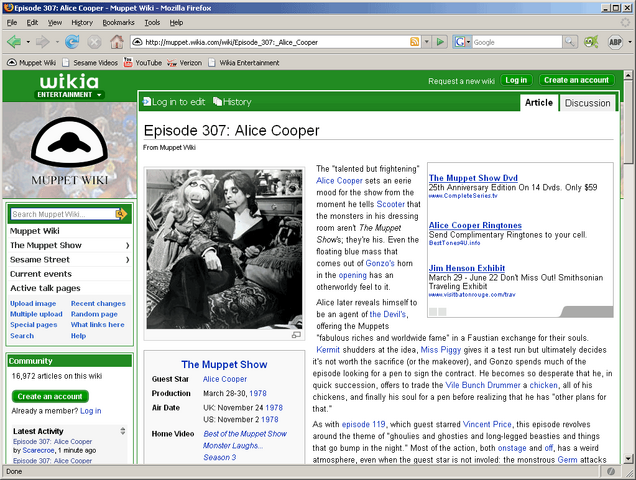The width and height of the screenshot is (636, 480).
Task: Open Vincent Price link
Action: 487,424
